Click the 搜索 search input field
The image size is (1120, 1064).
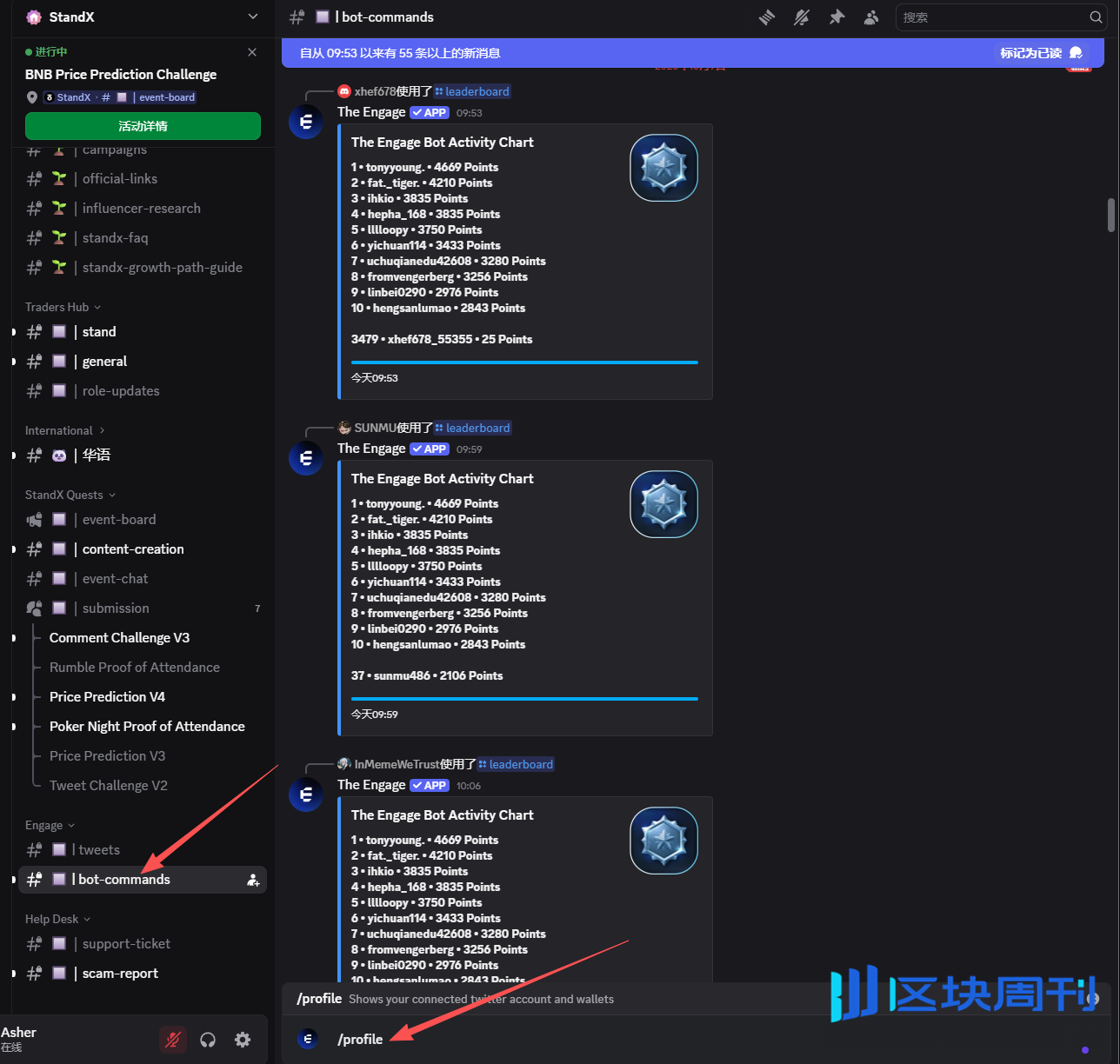pos(991,17)
